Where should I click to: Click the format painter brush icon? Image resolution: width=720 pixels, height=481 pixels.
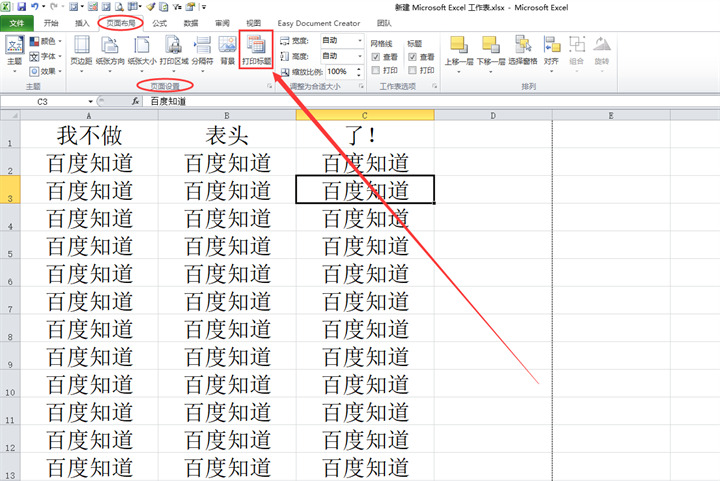(151, 7)
